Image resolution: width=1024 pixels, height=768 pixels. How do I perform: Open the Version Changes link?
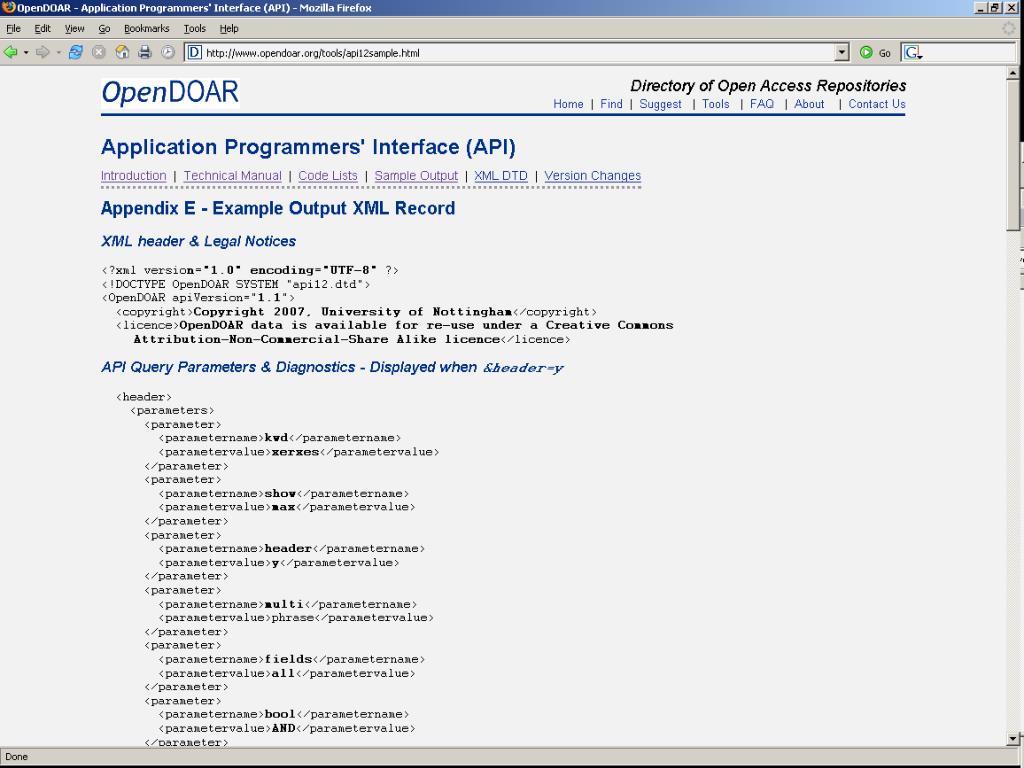tap(592, 176)
